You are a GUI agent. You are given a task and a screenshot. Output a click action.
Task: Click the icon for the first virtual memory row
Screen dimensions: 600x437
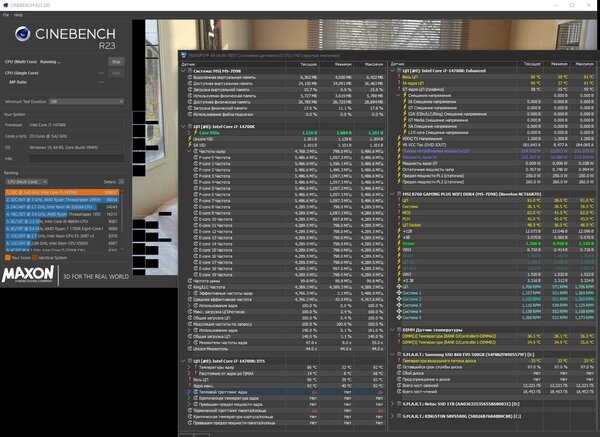pyautogui.click(x=190, y=77)
